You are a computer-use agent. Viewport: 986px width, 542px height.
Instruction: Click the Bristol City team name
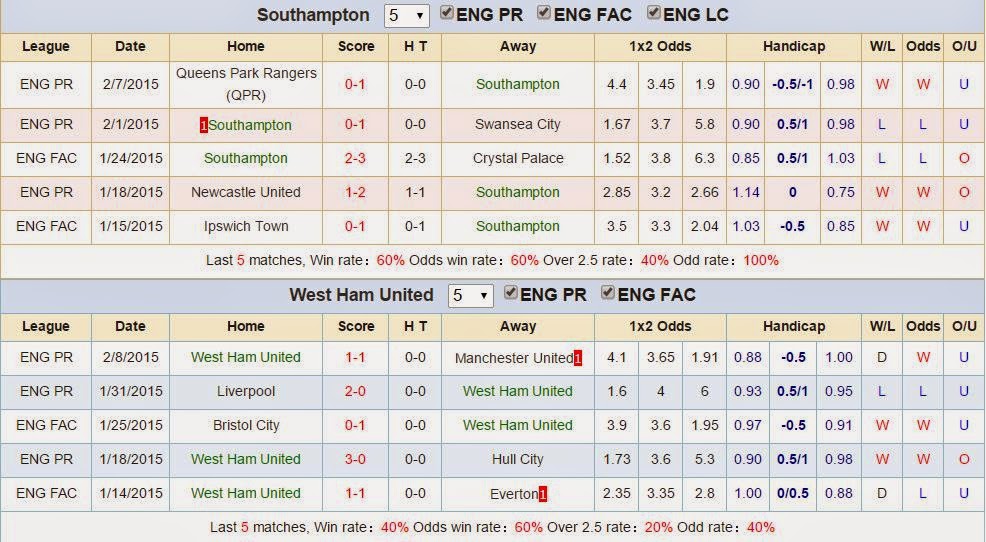click(x=246, y=426)
